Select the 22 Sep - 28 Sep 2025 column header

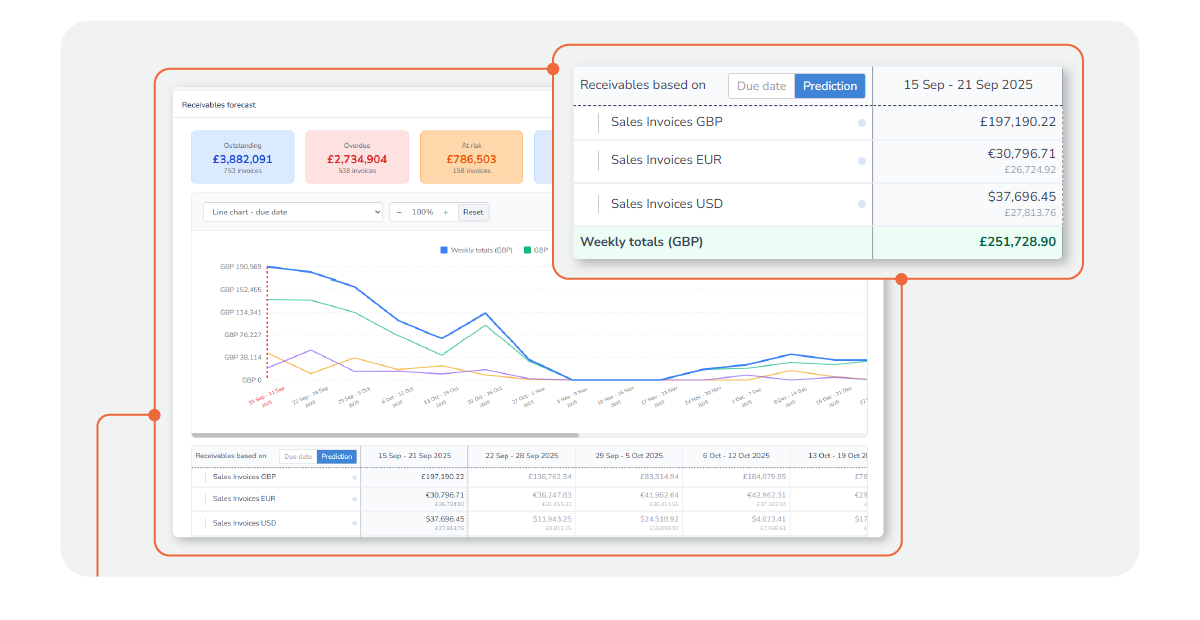pos(520,455)
